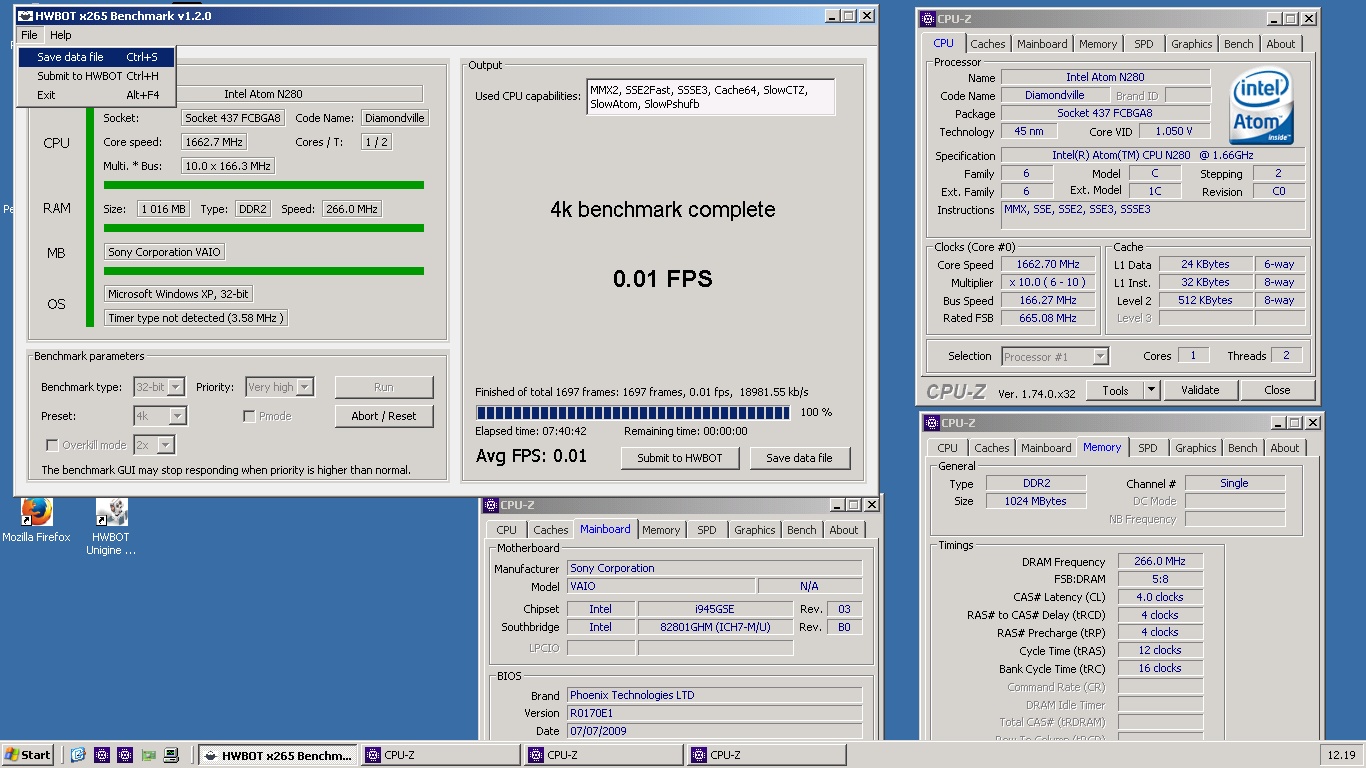Check the Pmode checkbox
Image resolution: width=1366 pixels, height=768 pixels.
pyautogui.click(x=249, y=416)
